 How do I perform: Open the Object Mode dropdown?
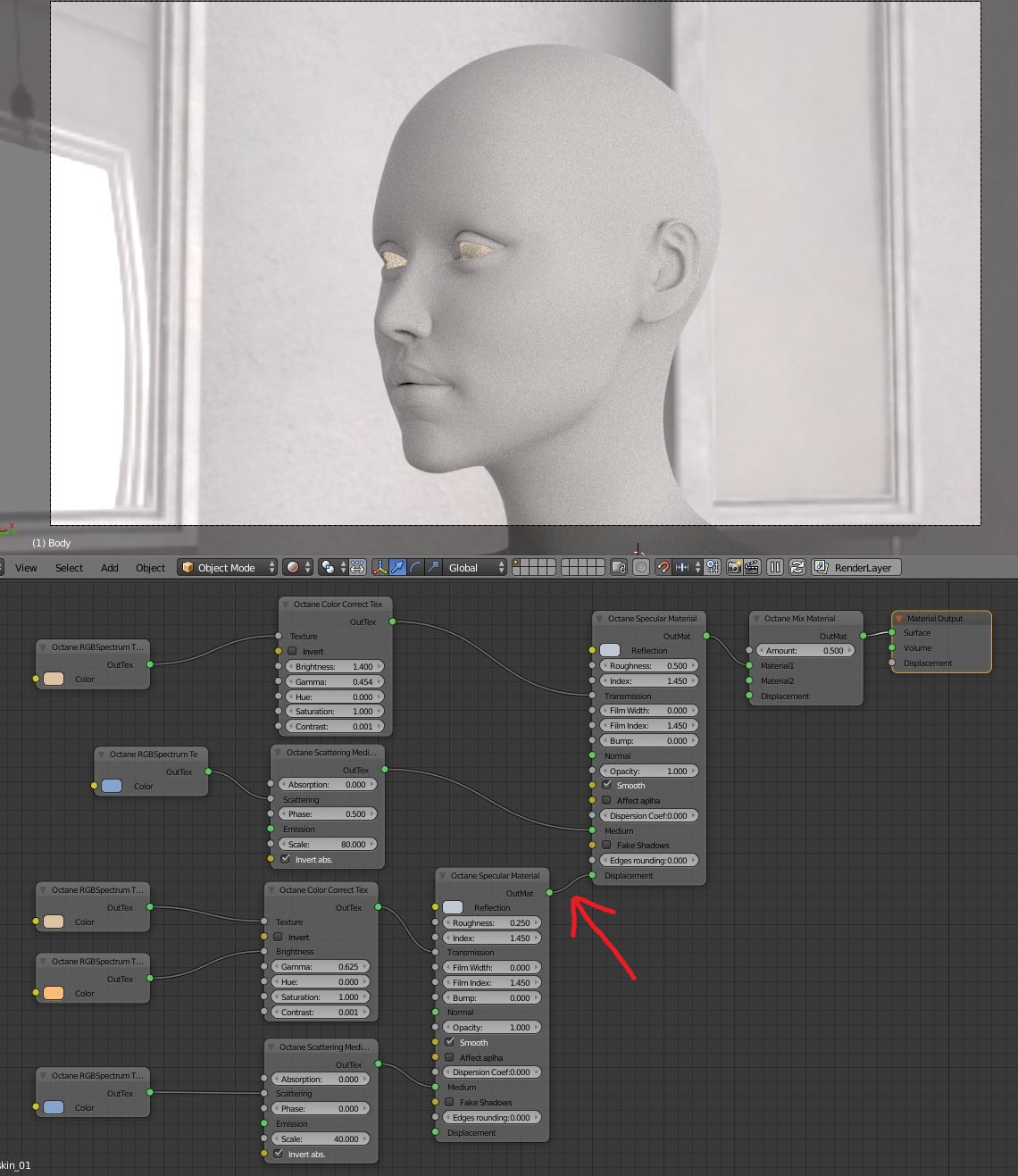pos(227,567)
